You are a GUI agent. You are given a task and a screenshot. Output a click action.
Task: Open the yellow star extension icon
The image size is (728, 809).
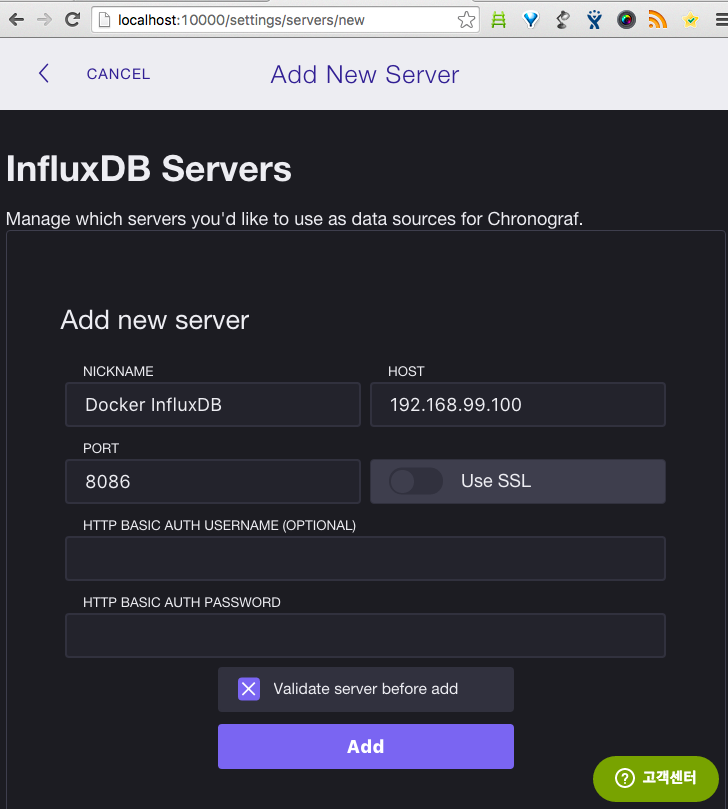[690, 20]
